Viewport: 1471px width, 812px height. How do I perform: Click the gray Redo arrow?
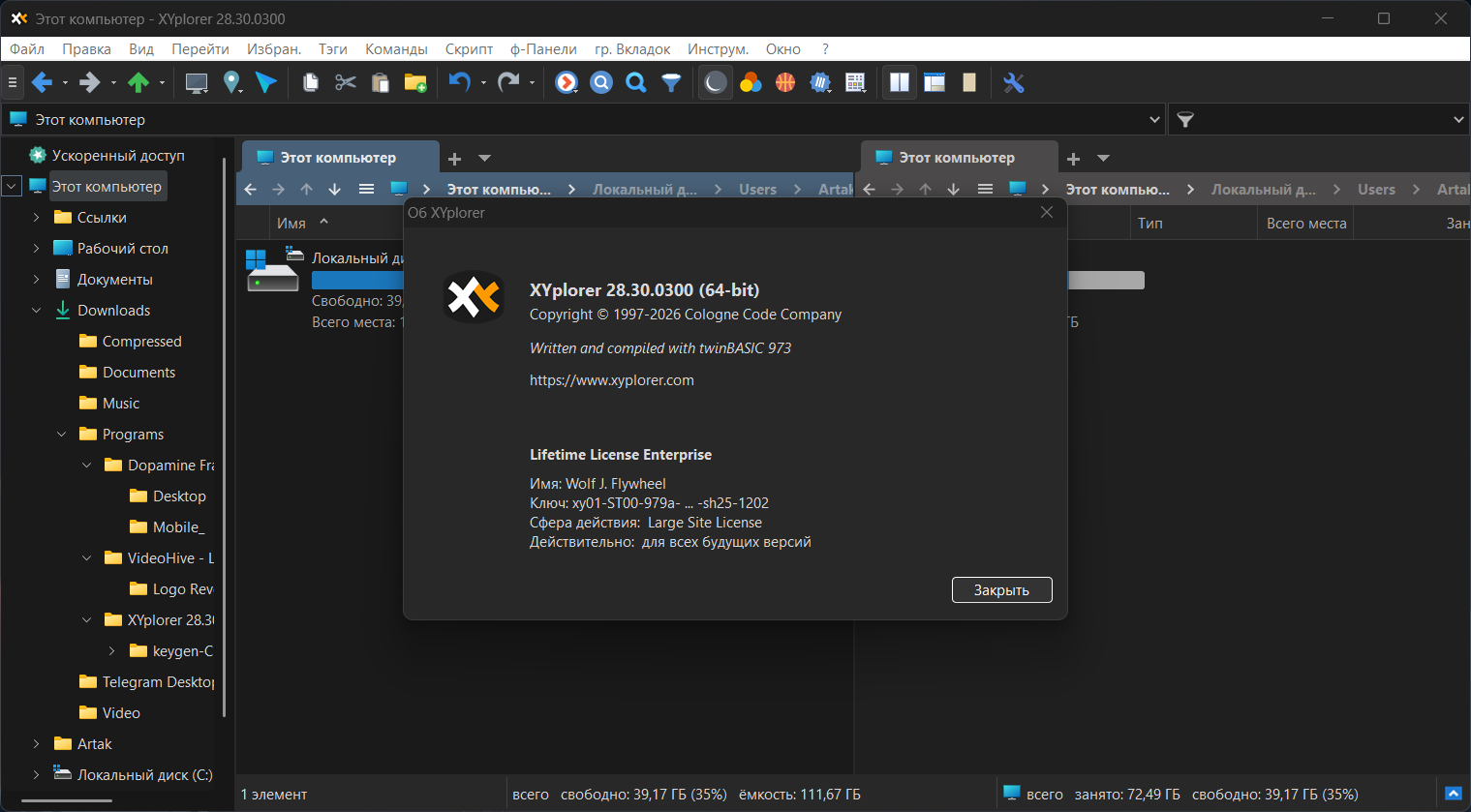(508, 83)
